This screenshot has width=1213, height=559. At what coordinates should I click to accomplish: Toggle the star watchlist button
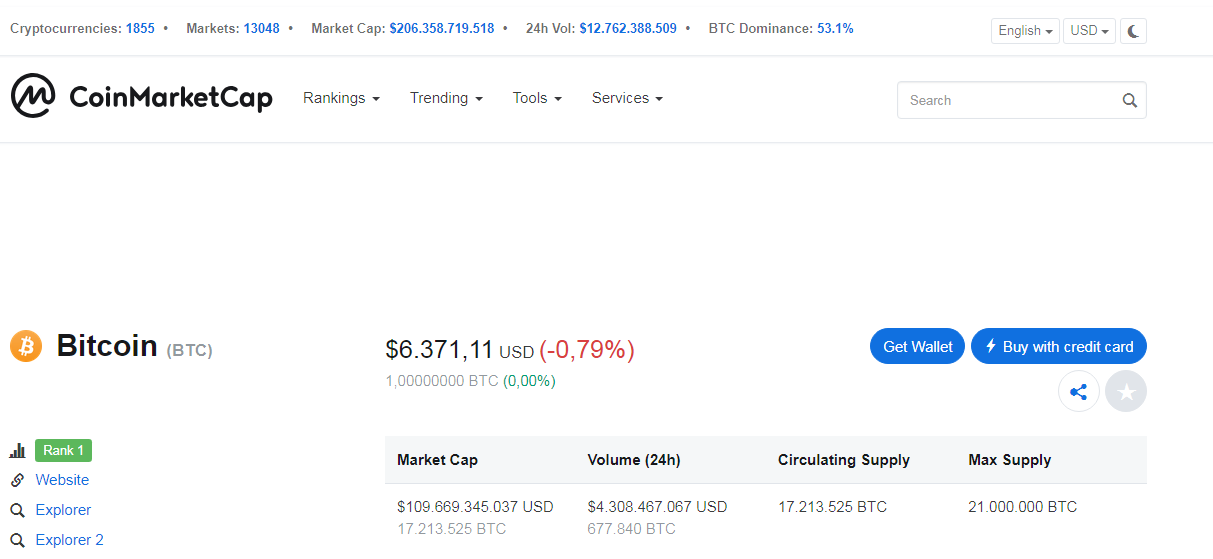(x=1126, y=392)
